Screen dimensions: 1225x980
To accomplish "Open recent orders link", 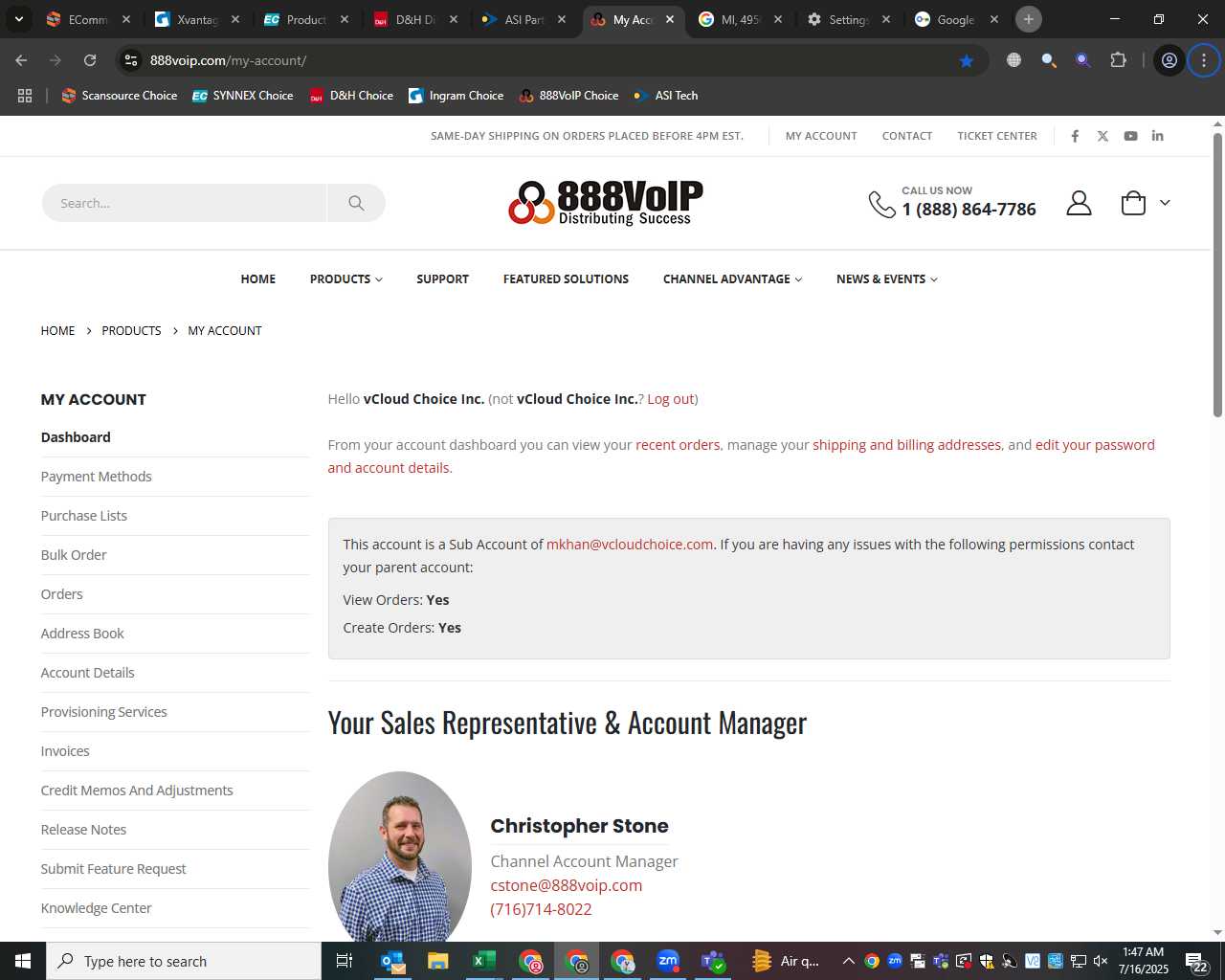I will tap(678, 445).
